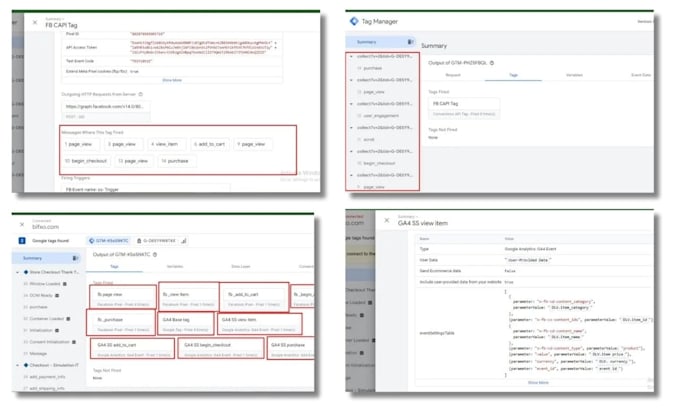The image size is (680, 409).
Task: Switch to Request tab in Tag Manager
Action: (x=453, y=75)
